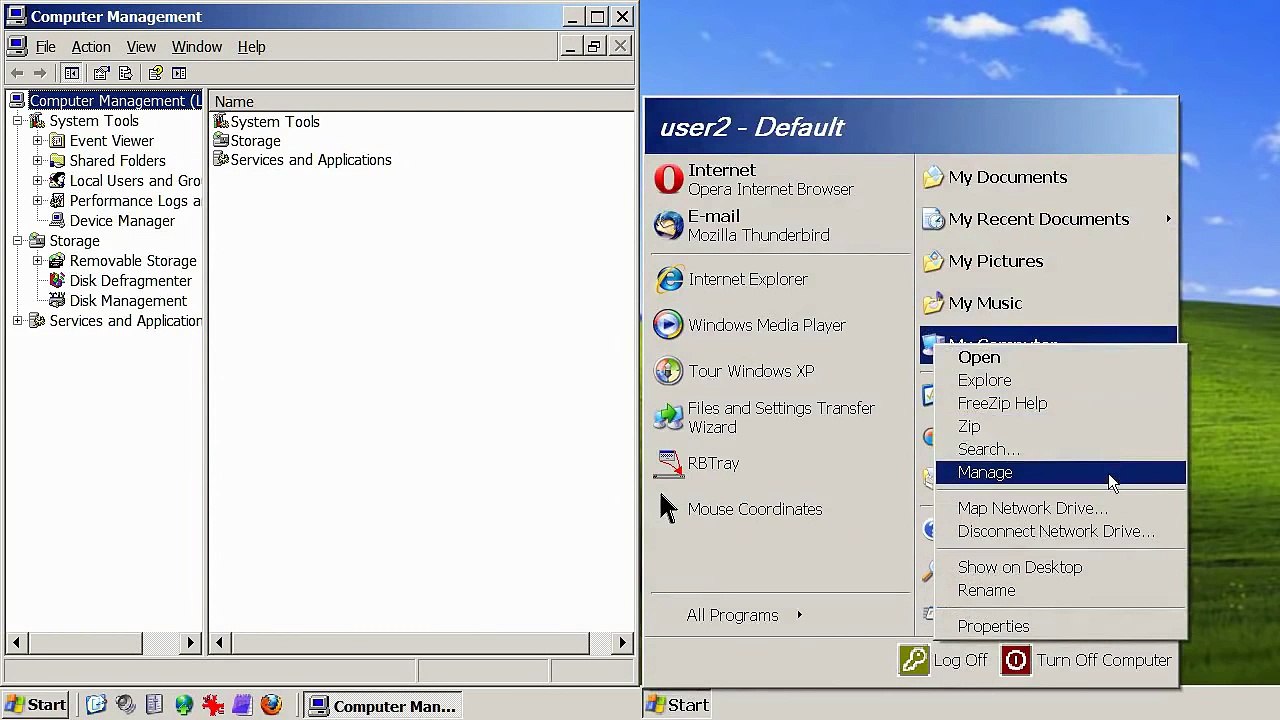Expand the Services and Applications tree node

click(17, 321)
